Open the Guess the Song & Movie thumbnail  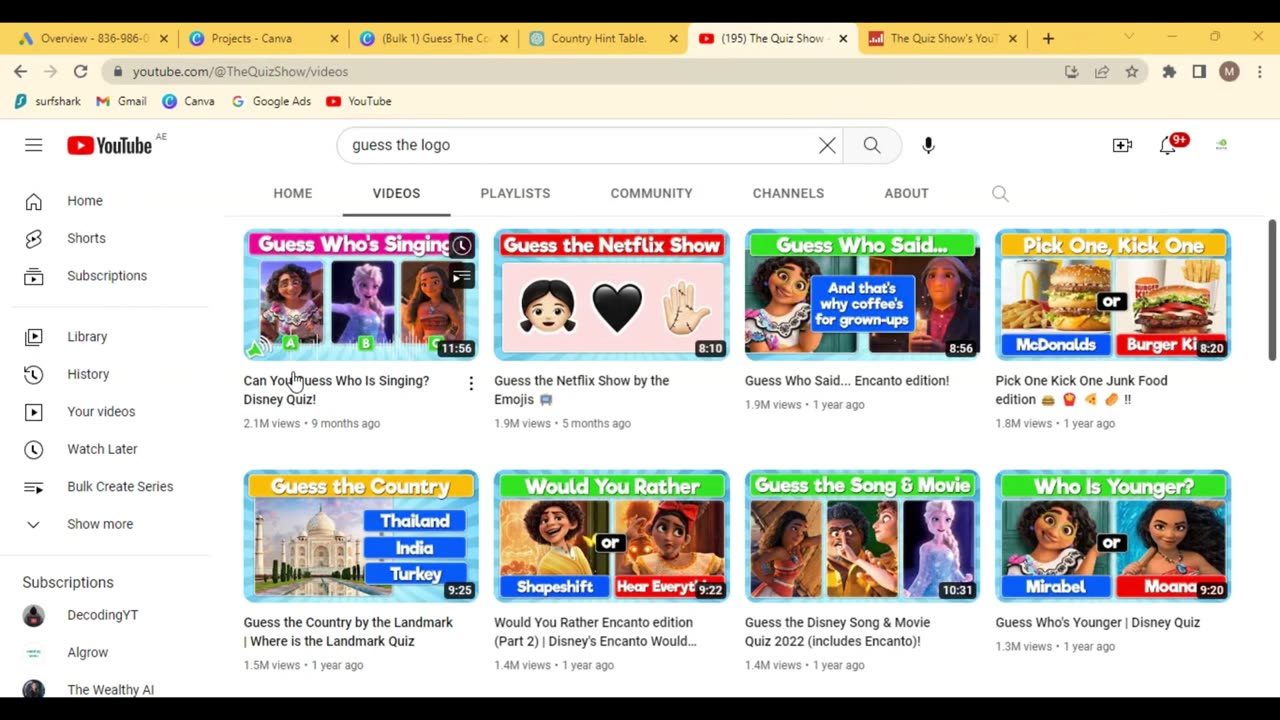click(x=862, y=536)
